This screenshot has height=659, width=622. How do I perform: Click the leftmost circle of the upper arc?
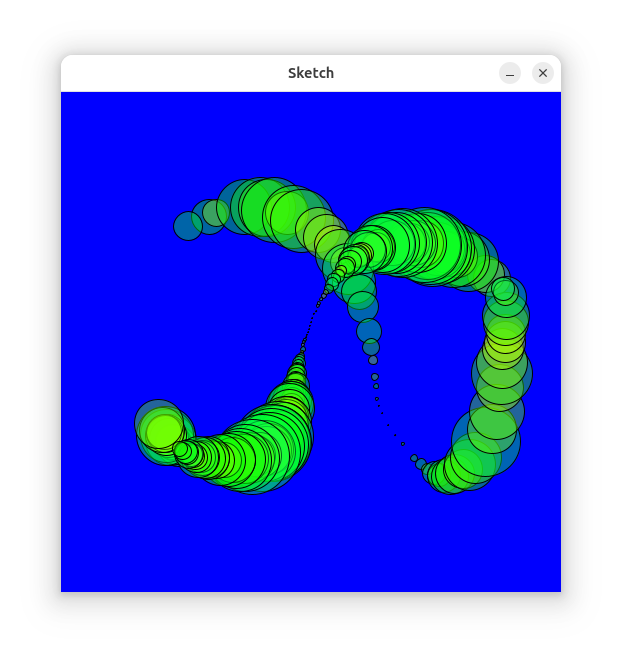pos(187,226)
